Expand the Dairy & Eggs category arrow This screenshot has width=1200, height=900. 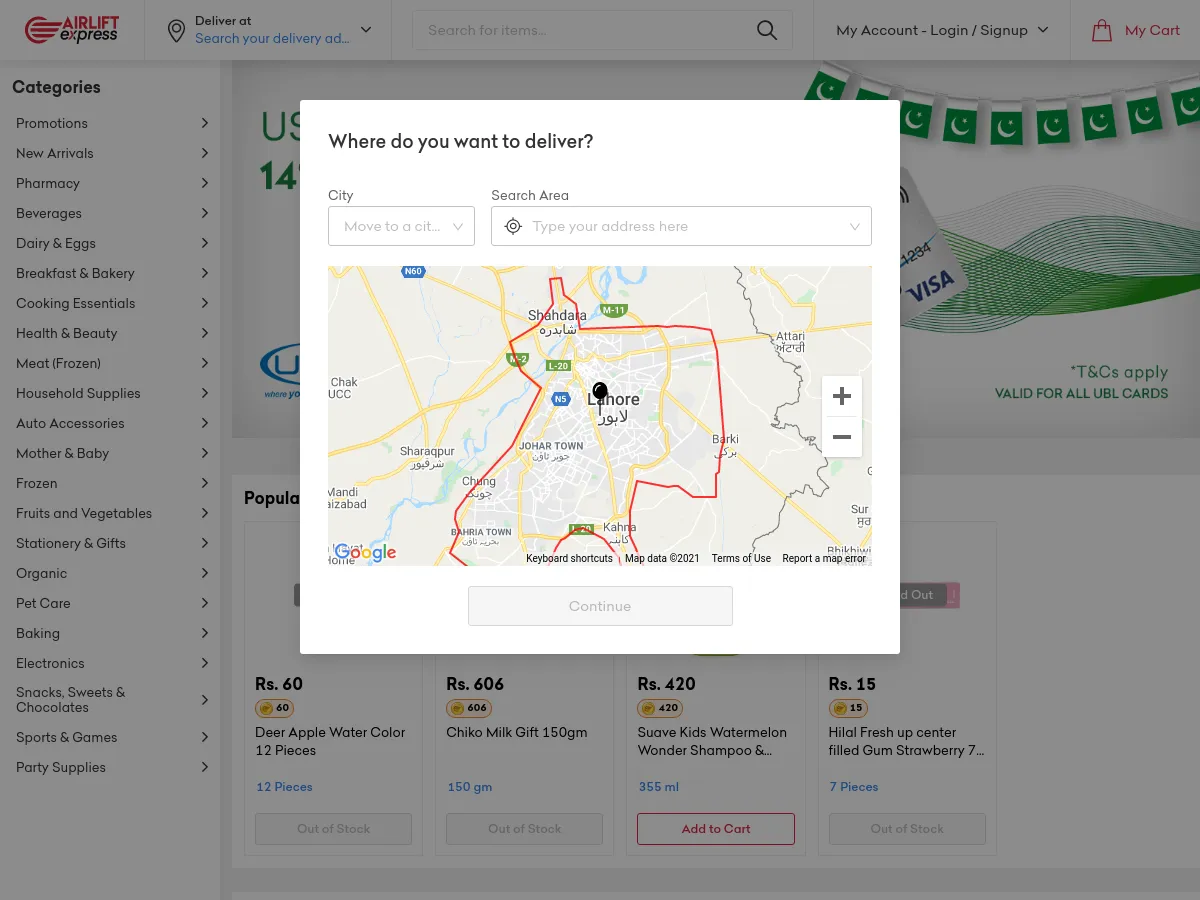pyautogui.click(x=204, y=243)
